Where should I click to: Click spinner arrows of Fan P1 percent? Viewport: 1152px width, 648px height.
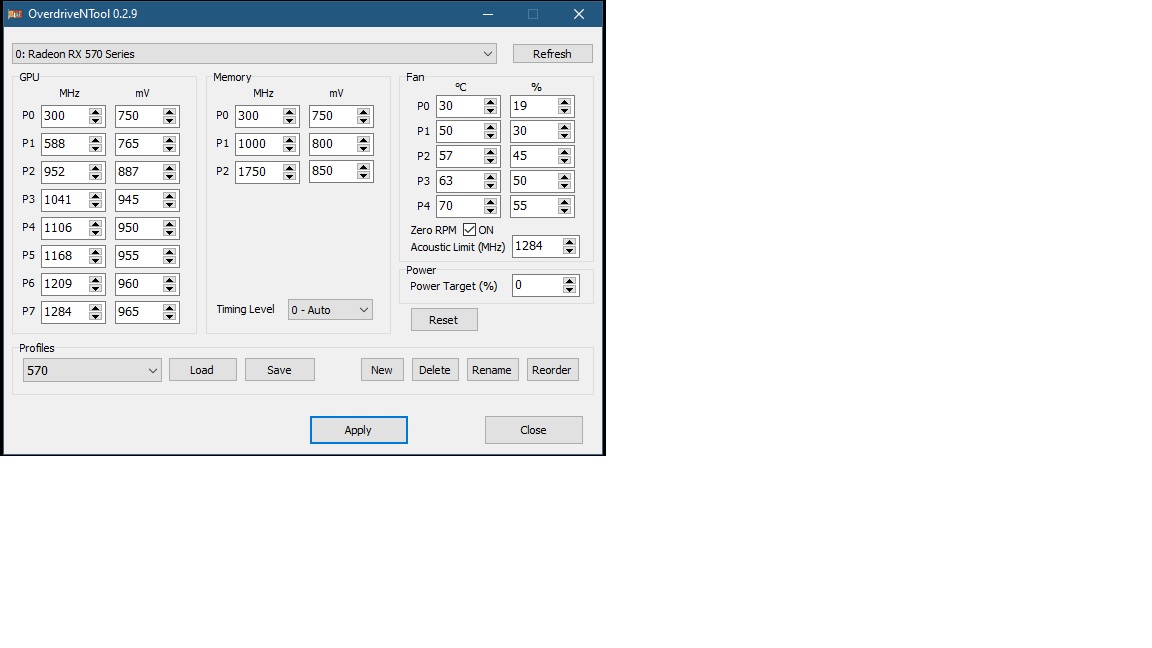pyautogui.click(x=564, y=132)
